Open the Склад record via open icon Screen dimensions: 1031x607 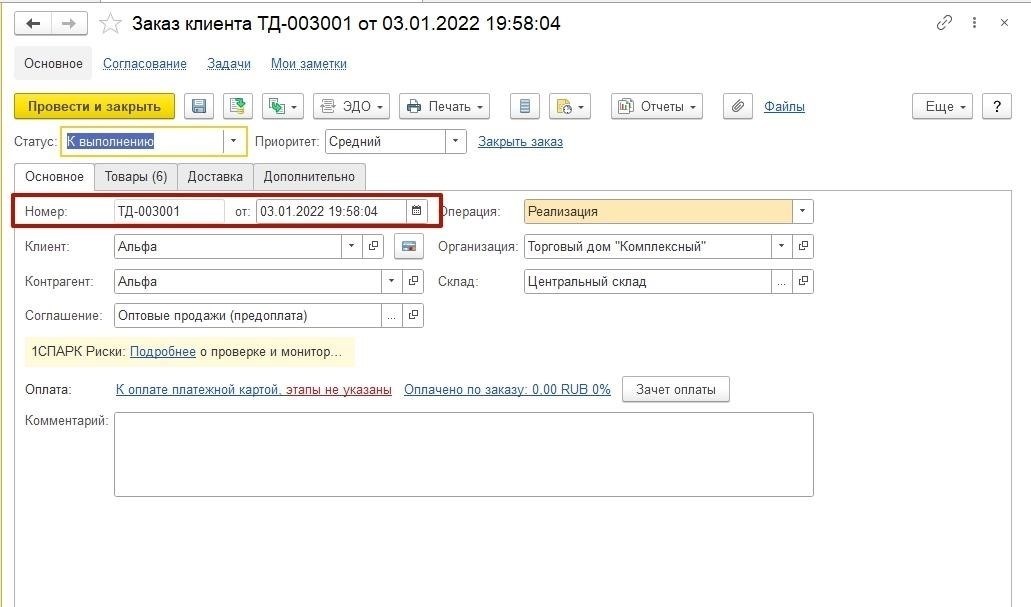[x=803, y=281]
